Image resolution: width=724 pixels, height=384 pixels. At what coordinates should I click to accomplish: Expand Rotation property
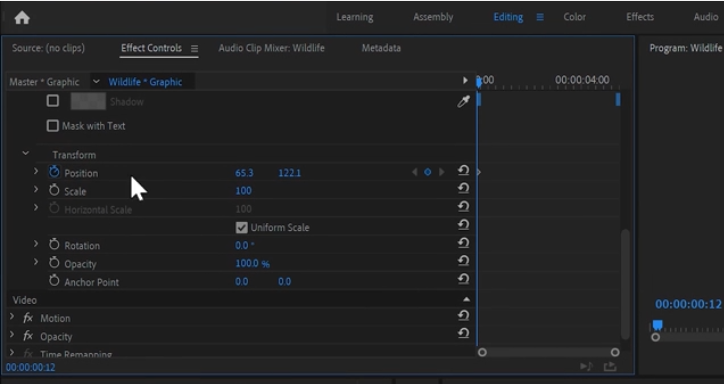click(x=36, y=243)
